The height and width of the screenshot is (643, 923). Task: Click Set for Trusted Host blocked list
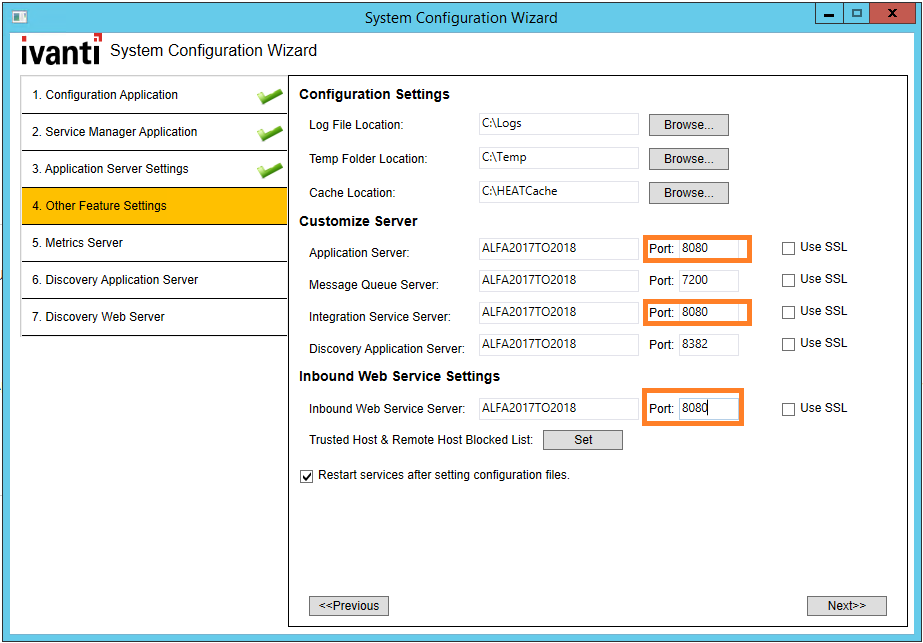point(582,439)
